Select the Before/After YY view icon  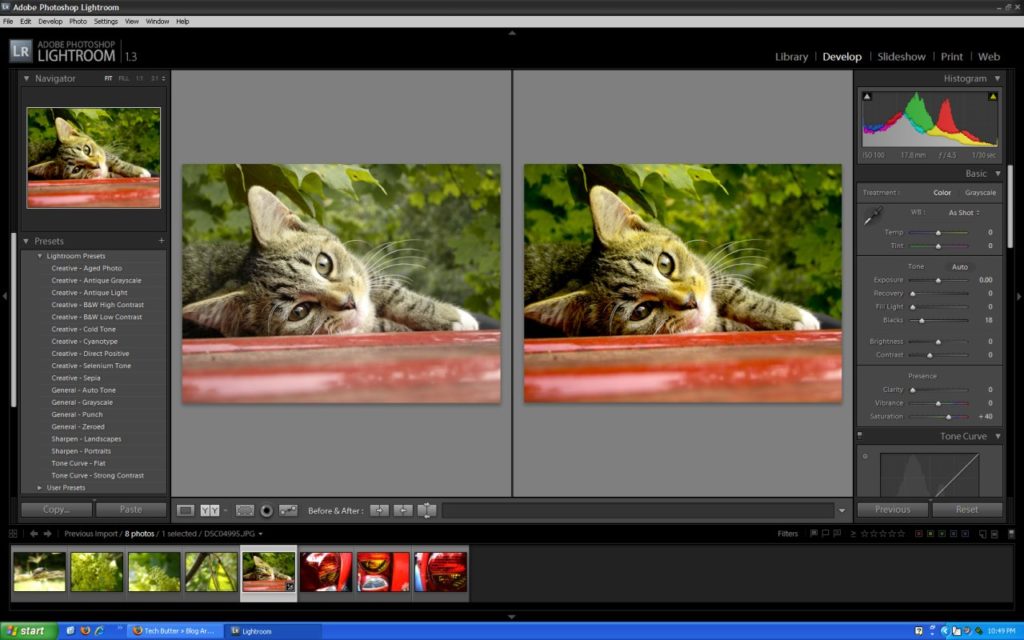(210, 510)
